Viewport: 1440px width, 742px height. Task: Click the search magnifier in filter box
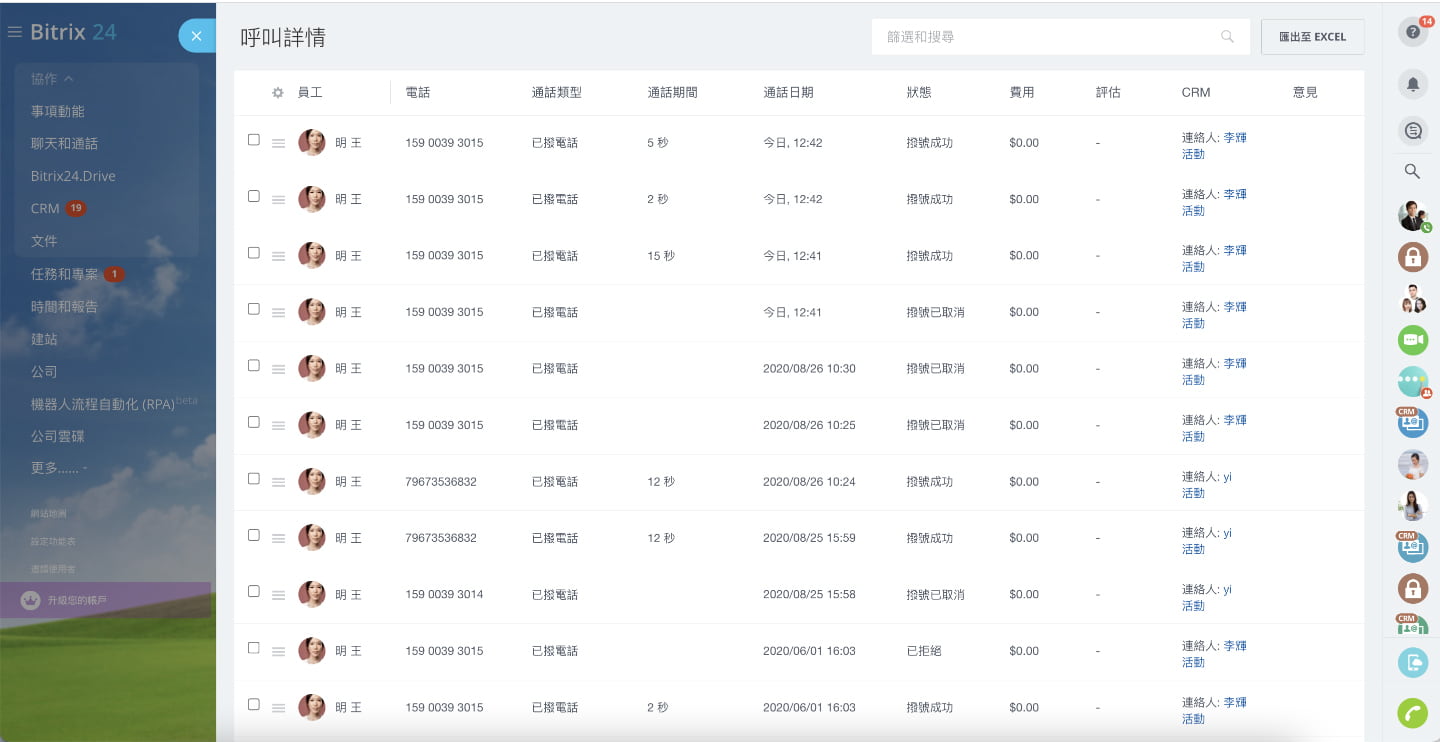[1228, 37]
